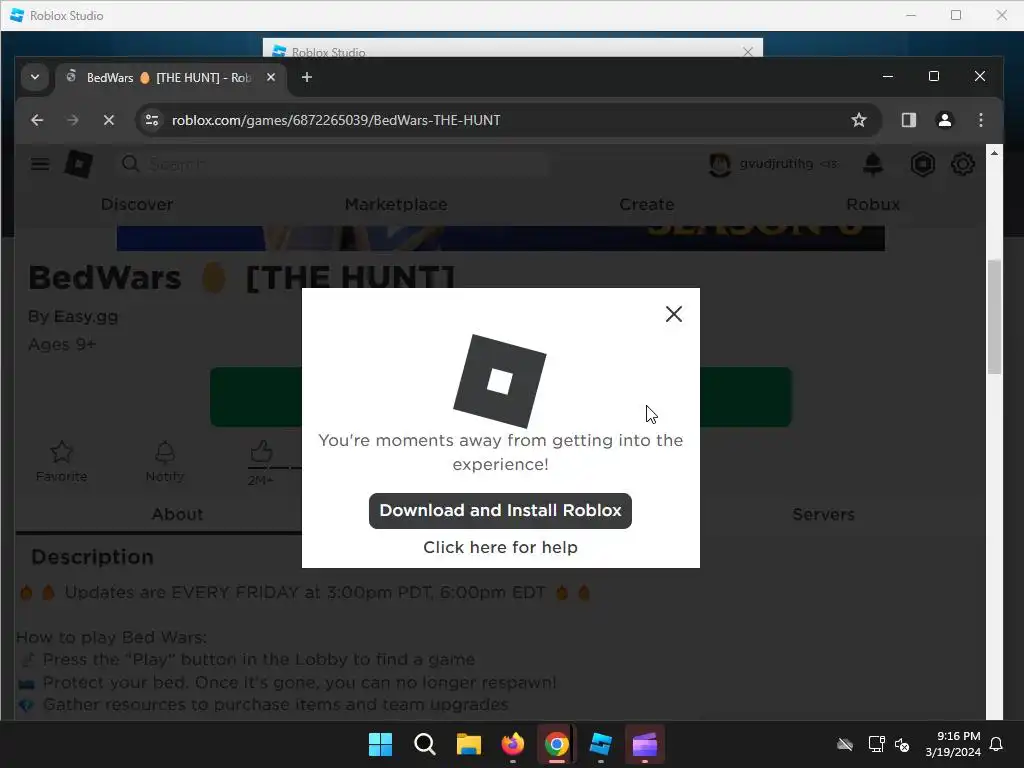Open Robux balance icon
Viewport: 1024px width, 768px height.
pyautogui.click(x=922, y=165)
